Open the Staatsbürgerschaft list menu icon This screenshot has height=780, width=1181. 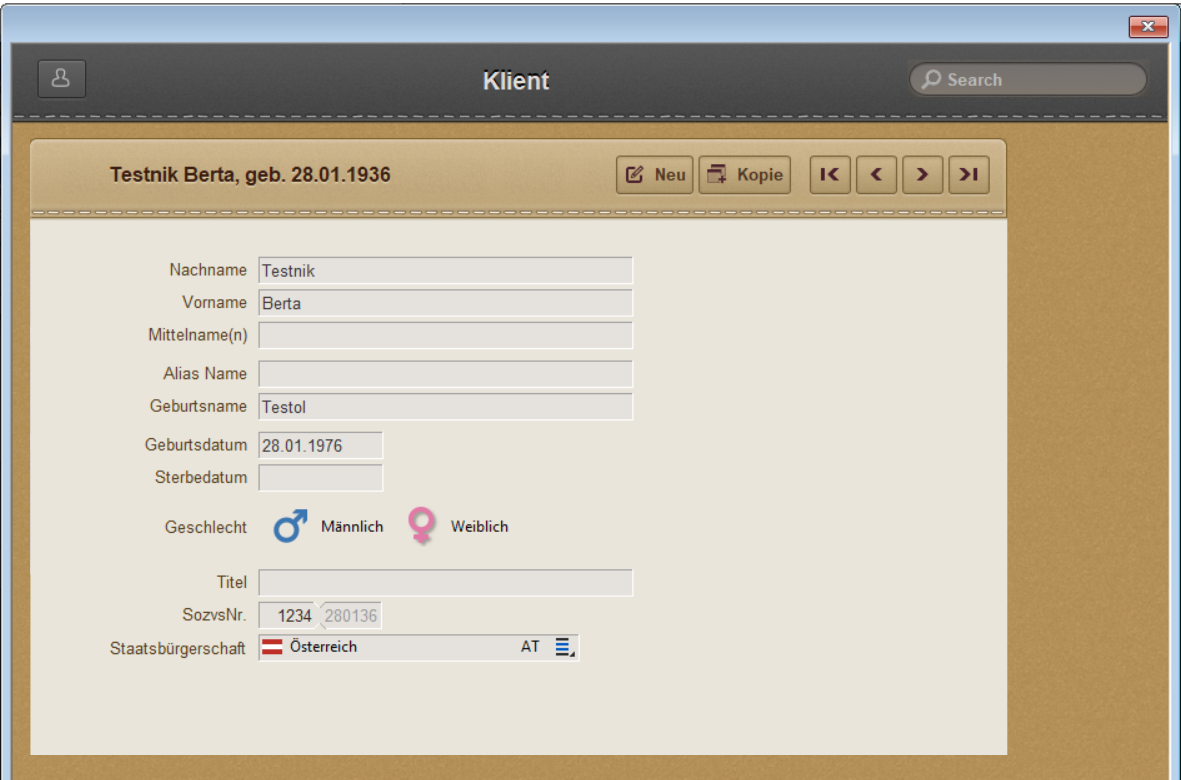click(565, 648)
